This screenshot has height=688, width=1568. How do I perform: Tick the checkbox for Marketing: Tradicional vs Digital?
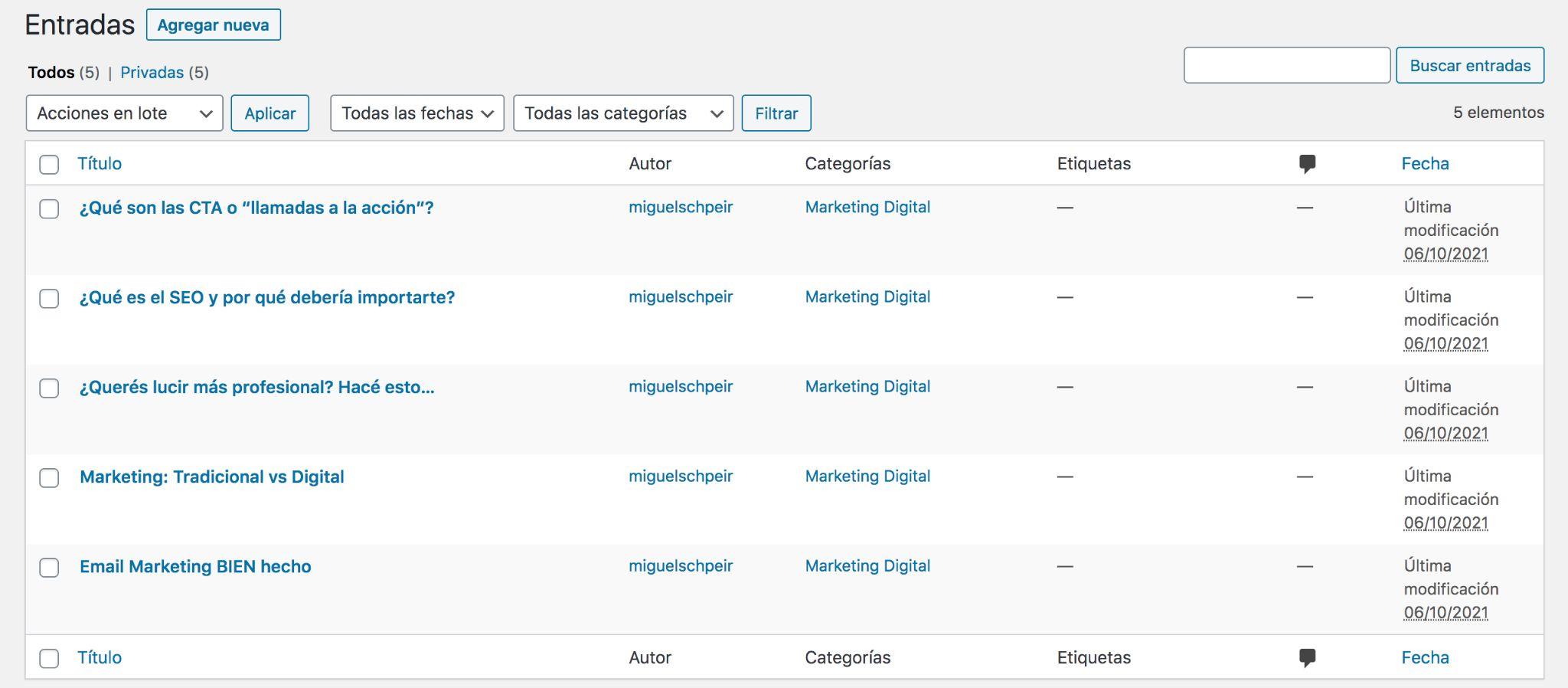[x=49, y=478]
